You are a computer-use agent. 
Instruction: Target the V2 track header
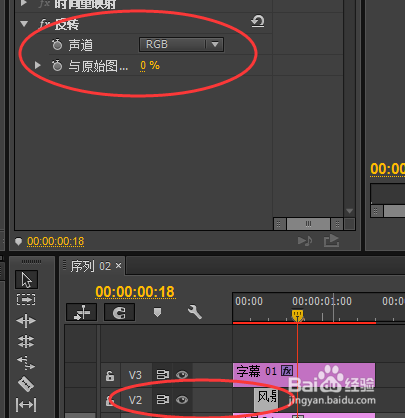tap(135, 400)
